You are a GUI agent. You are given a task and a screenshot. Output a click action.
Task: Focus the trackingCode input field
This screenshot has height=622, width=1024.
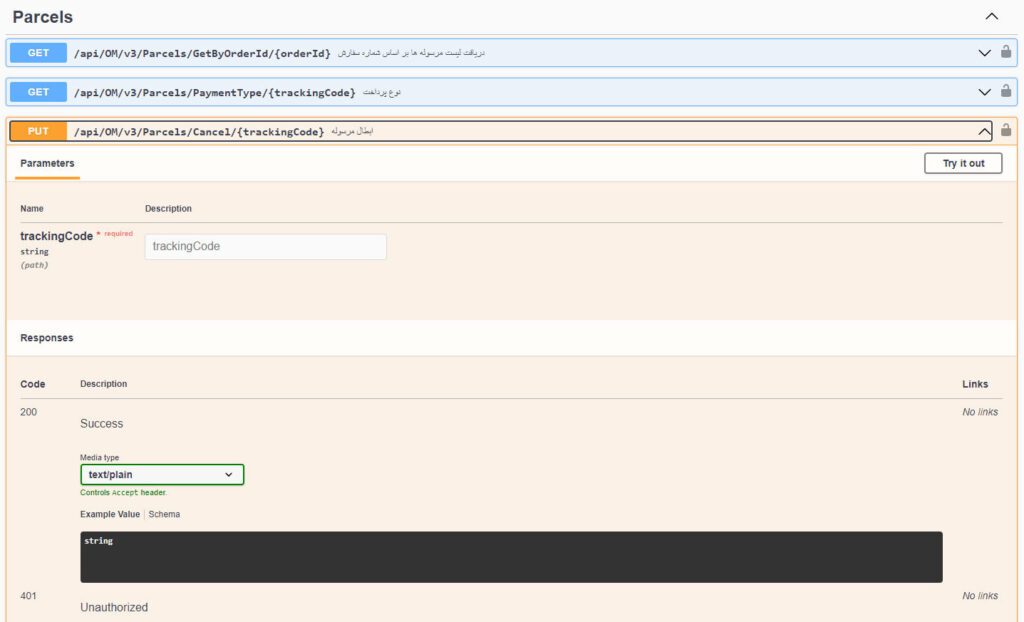[265, 247]
